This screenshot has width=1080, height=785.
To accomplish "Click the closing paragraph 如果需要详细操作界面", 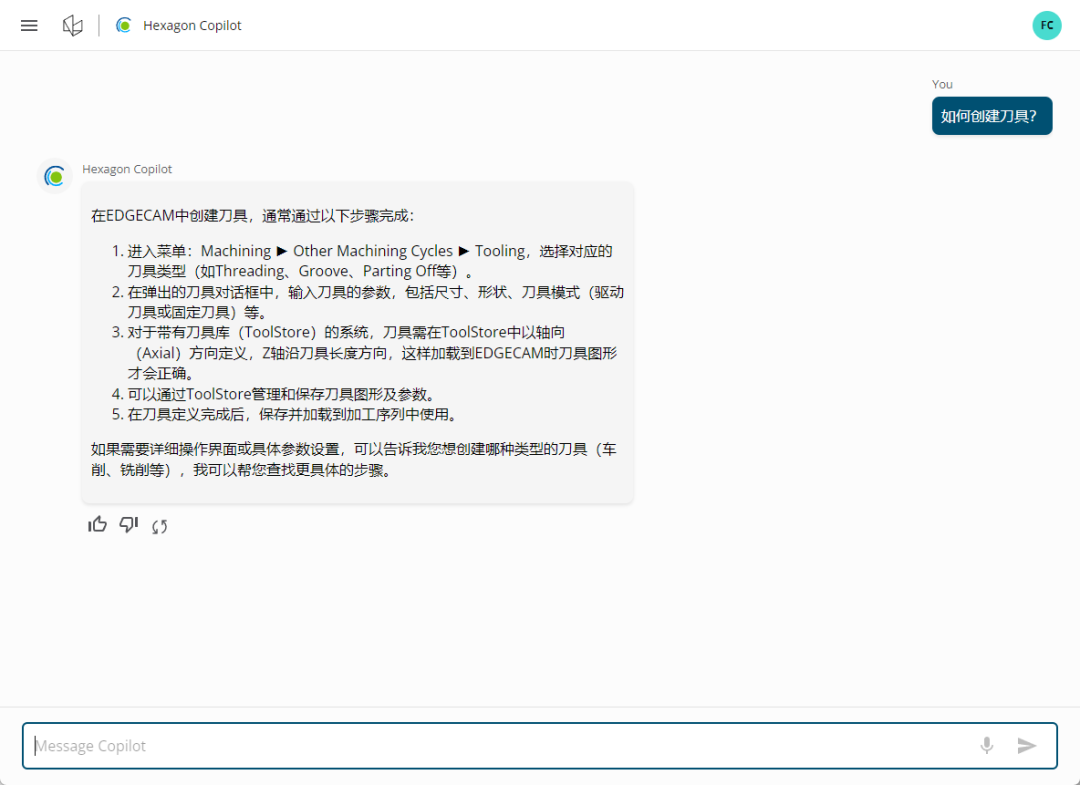I will pyautogui.click(x=354, y=459).
